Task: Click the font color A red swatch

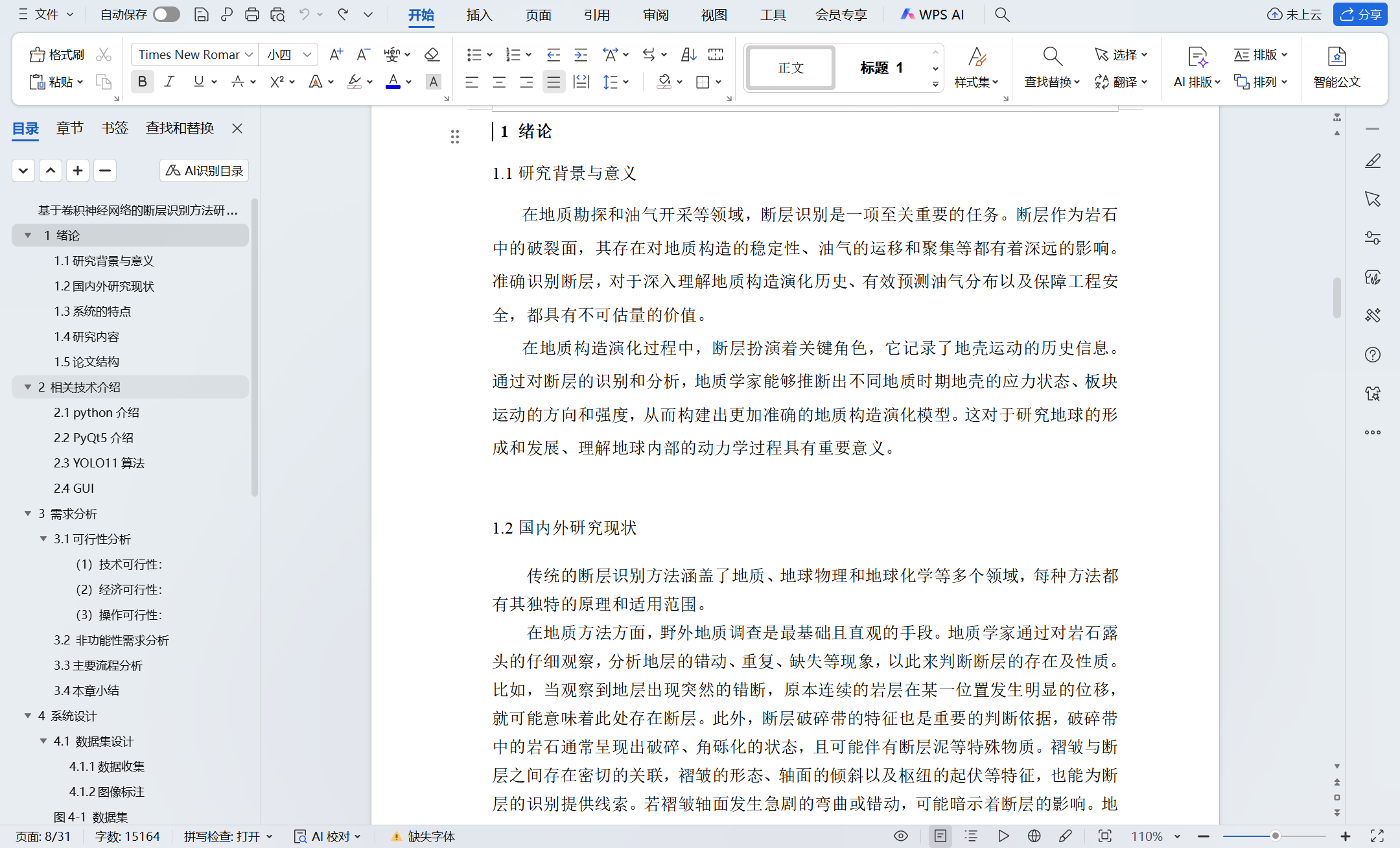Action: tap(393, 82)
